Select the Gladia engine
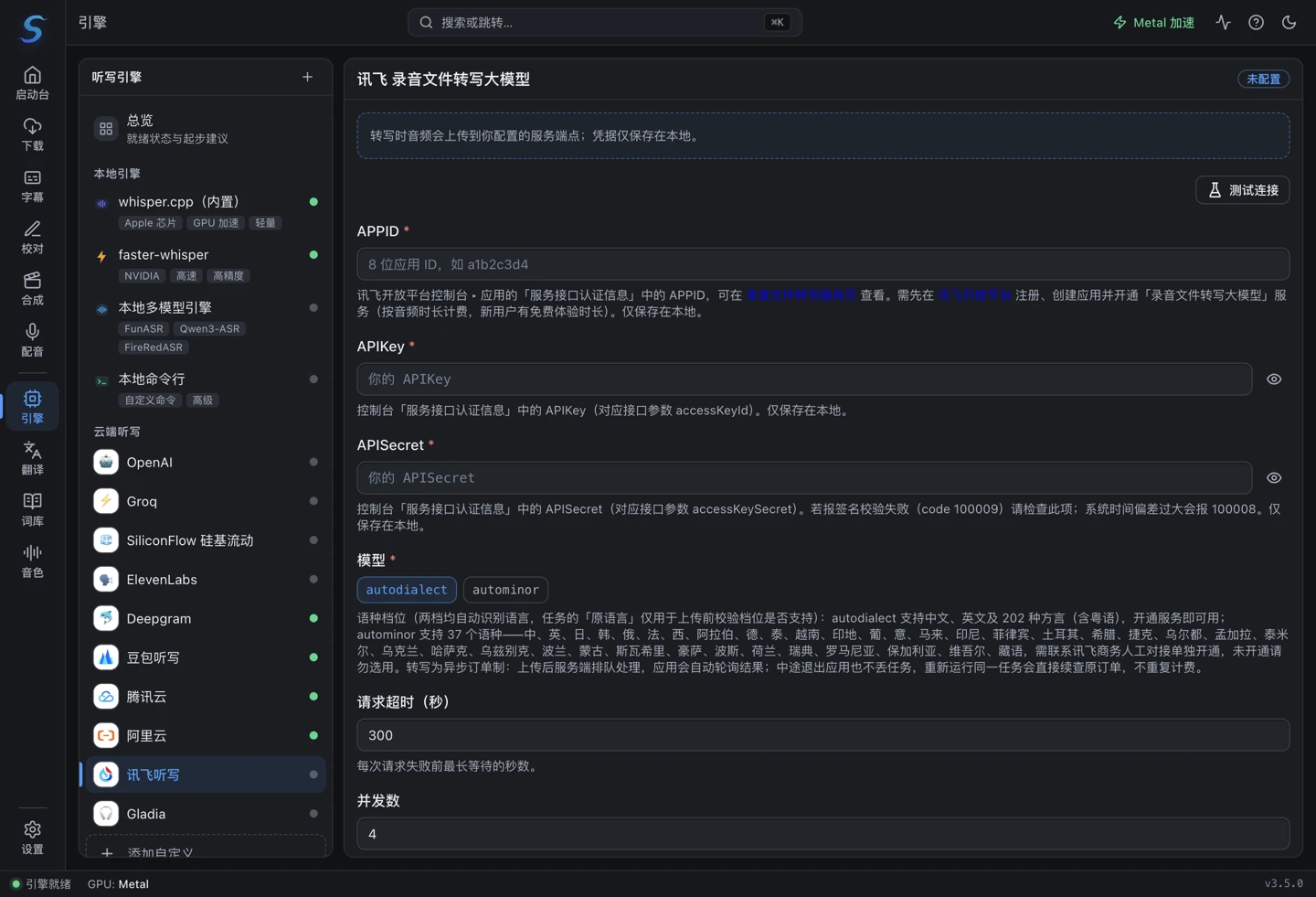 point(206,814)
